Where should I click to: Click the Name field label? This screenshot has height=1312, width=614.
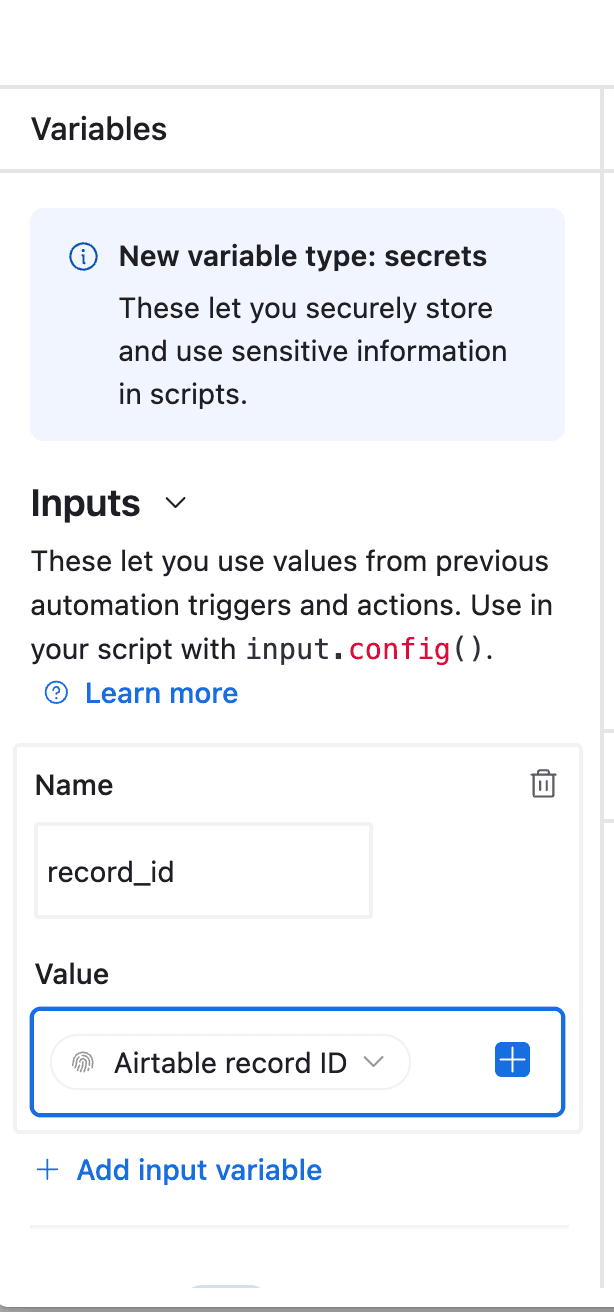(x=74, y=785)
